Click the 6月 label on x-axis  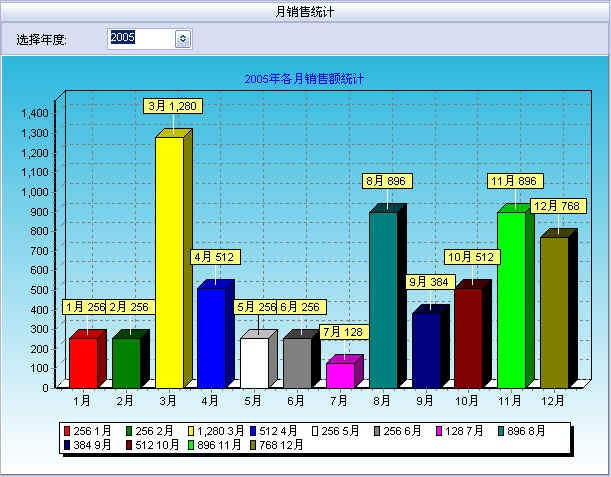(x=296, y=400)
